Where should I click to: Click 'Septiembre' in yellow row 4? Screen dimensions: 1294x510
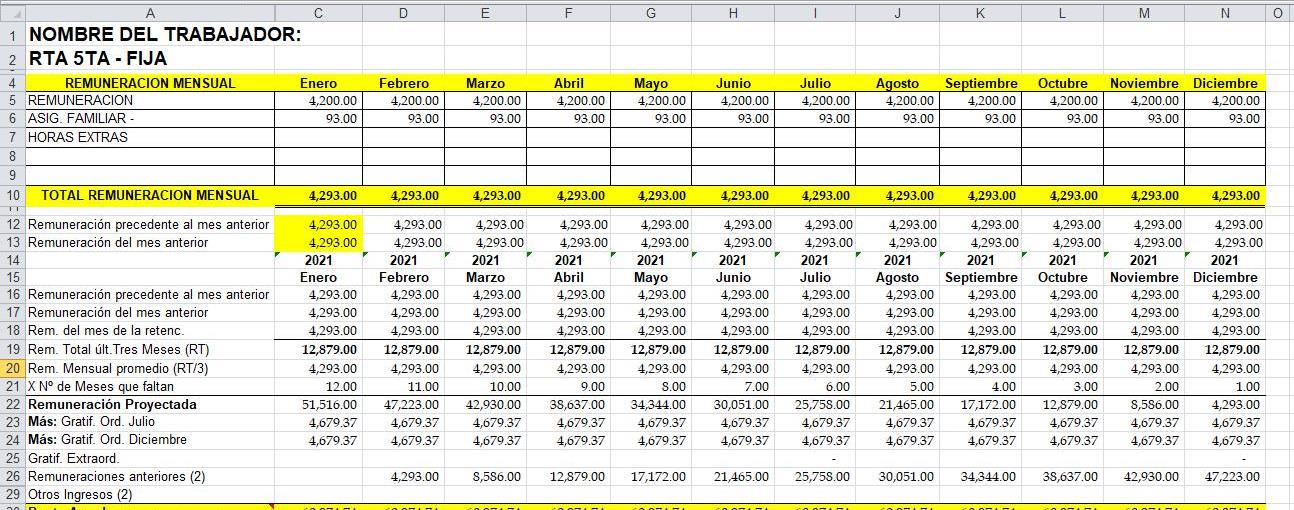pyautogui.click(x=981, y=83)
